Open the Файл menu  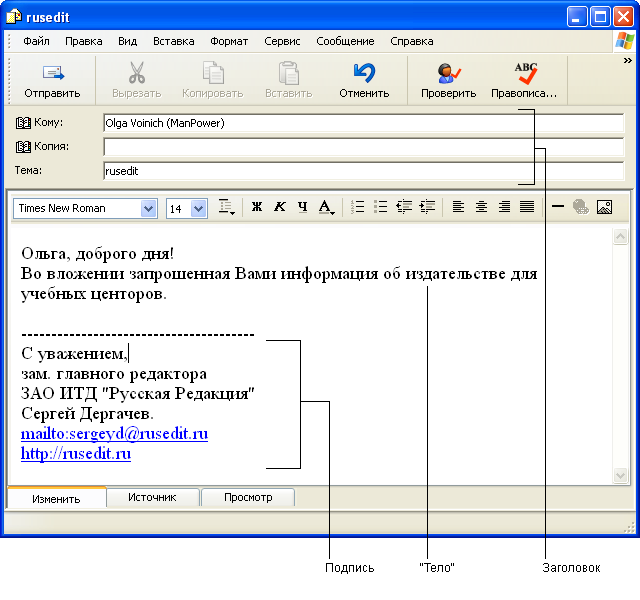36,41
